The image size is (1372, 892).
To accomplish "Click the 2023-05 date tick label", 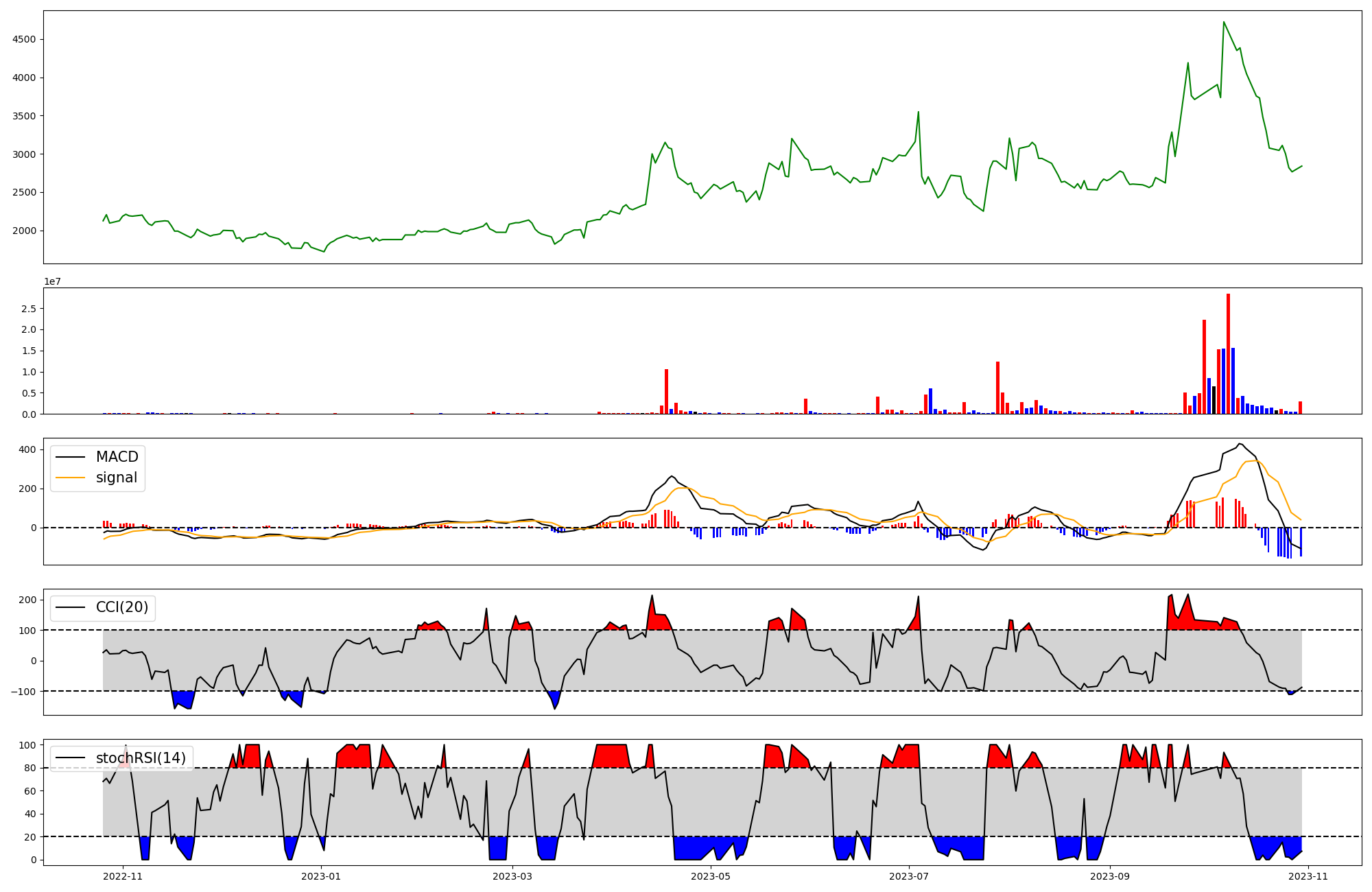I will 711,876.
